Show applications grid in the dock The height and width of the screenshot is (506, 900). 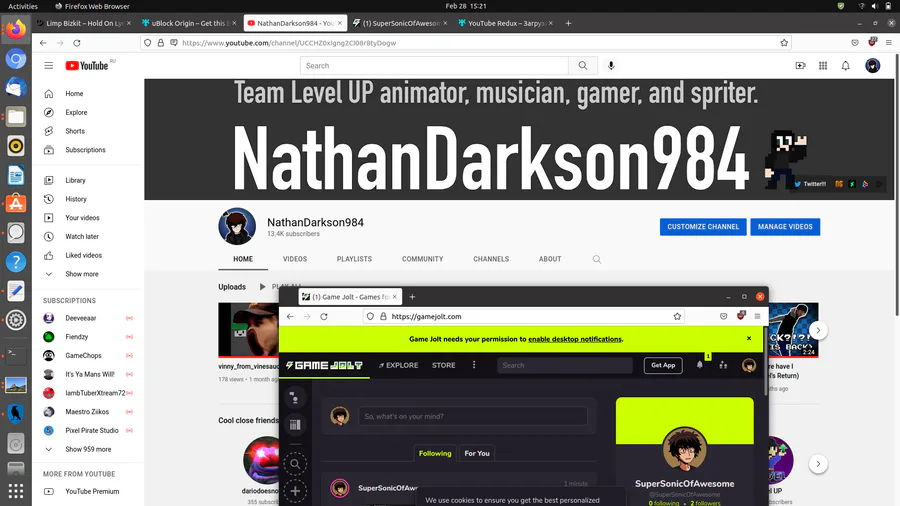tap(15, 491)
